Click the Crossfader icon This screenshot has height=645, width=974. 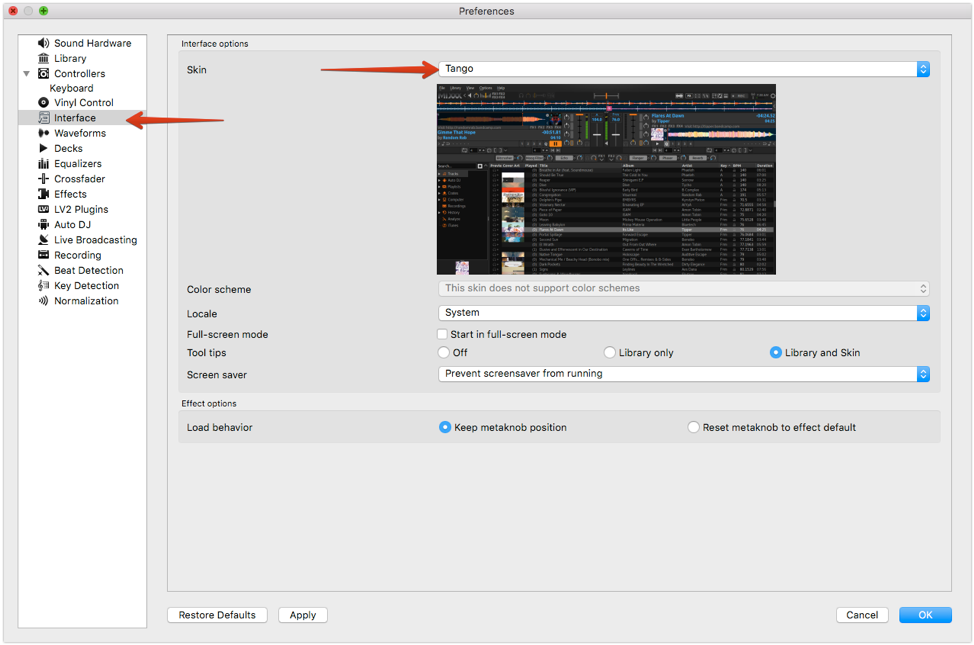(x=43, y=179)
